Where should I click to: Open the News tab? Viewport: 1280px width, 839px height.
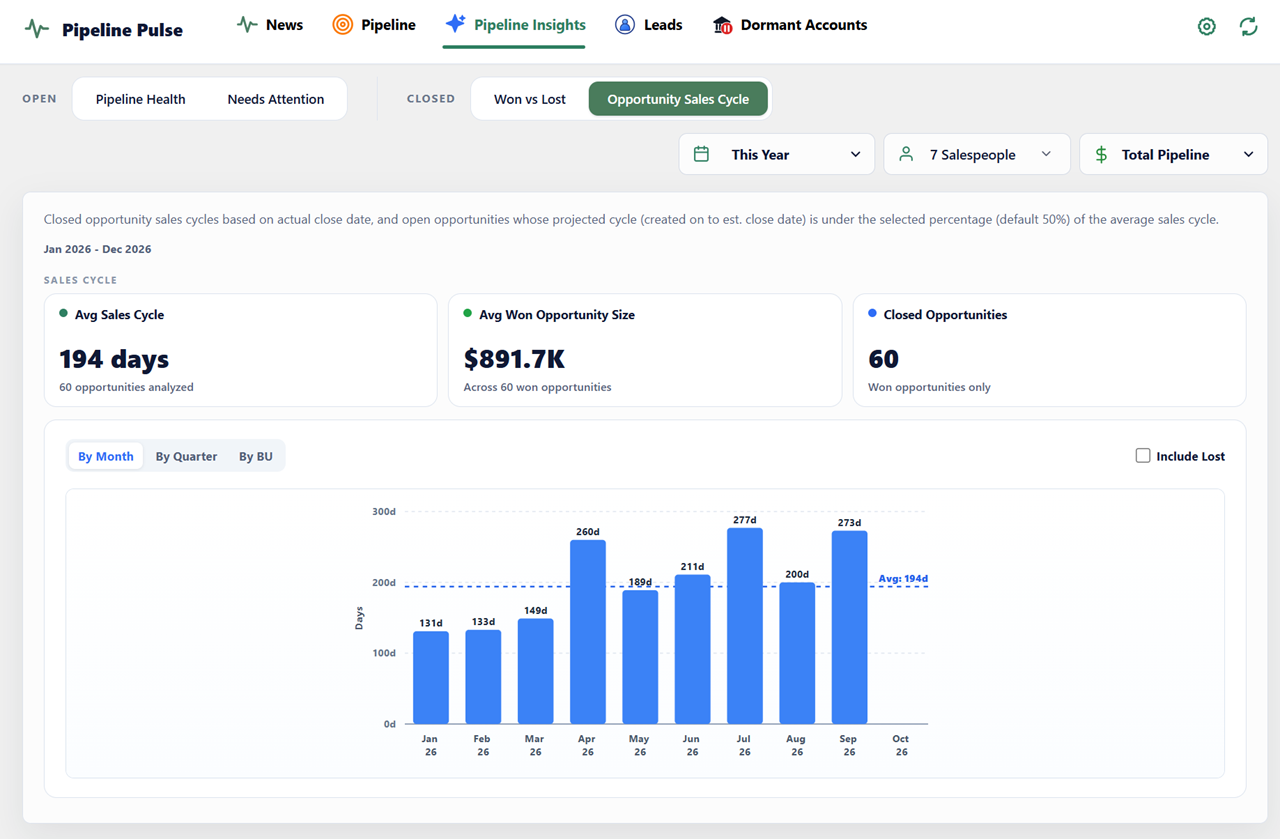click(270, 25)
